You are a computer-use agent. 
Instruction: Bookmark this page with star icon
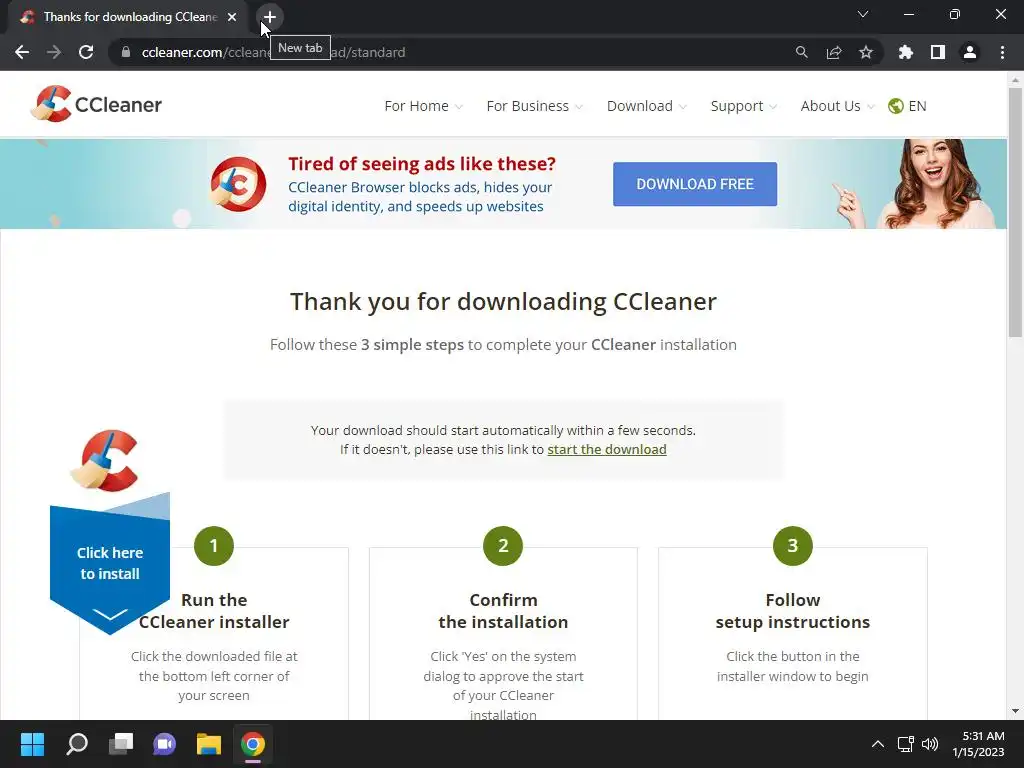tap(866, 52)
